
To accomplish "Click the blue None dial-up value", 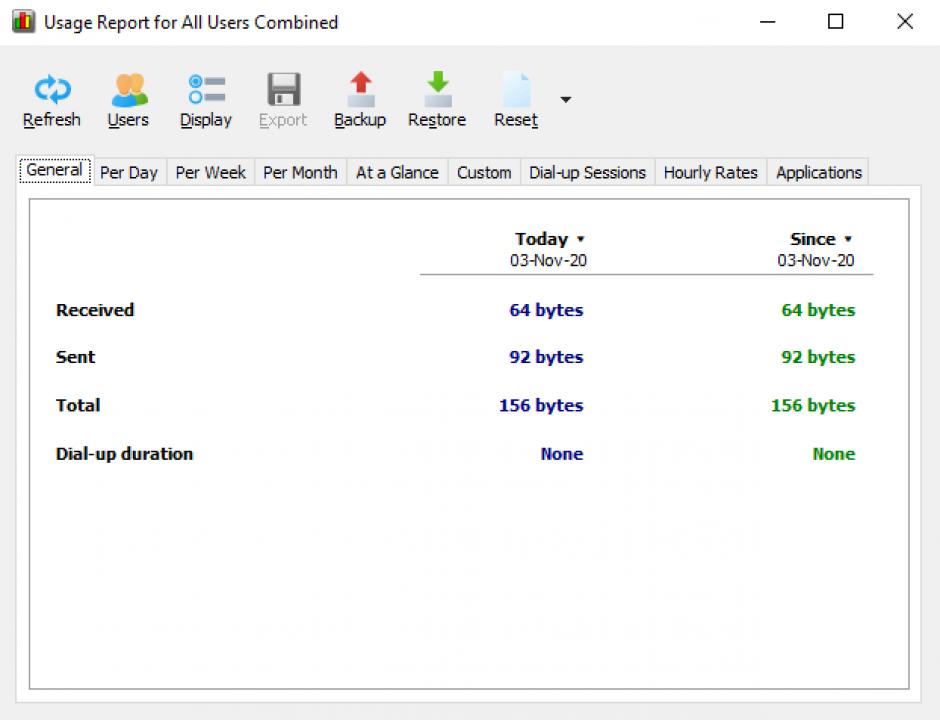I will [x=562, y=454].
